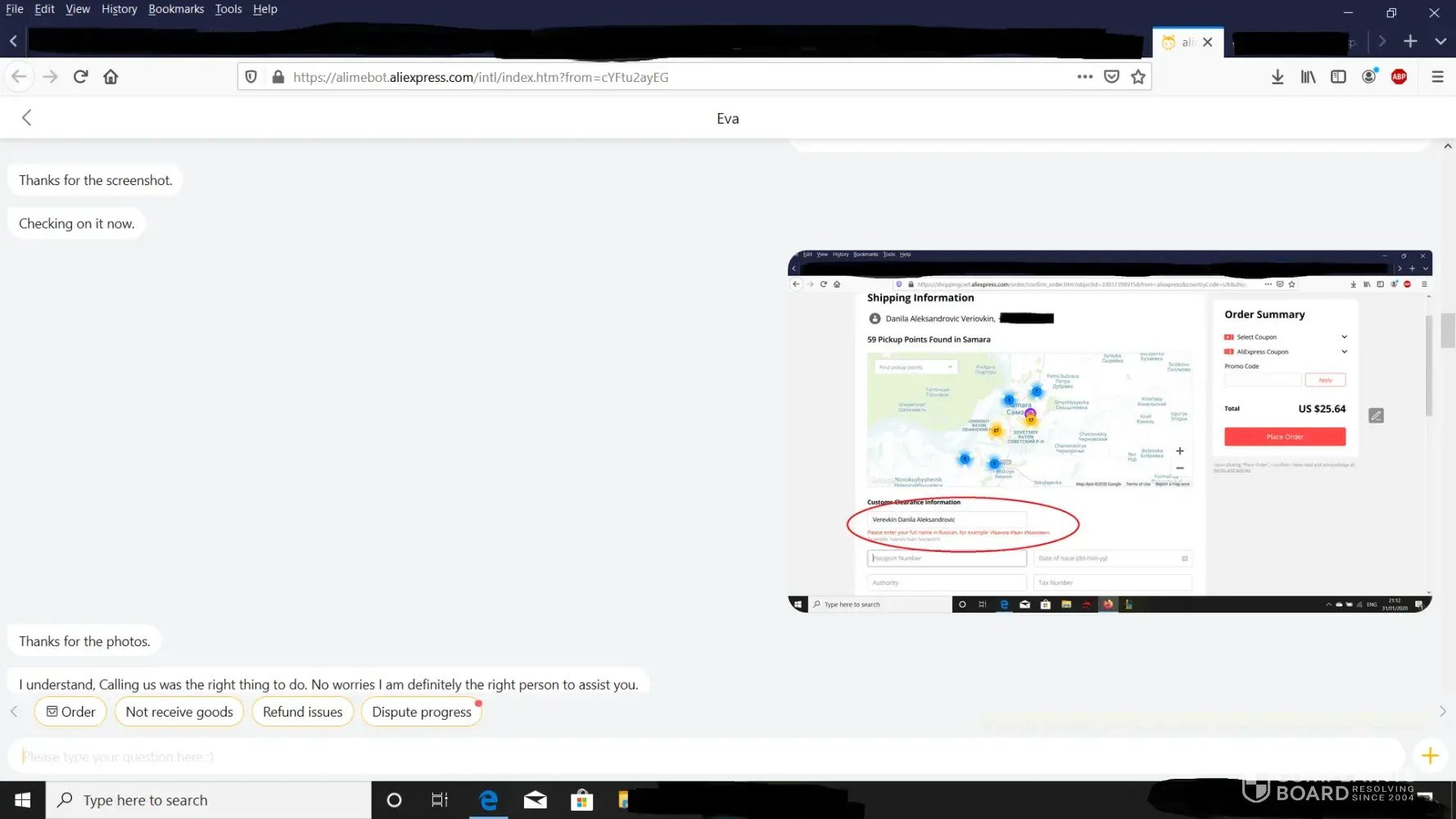Bookmark this page with the star icon
Viewport: 1456px width, 819px height.
pos(1138,77)
